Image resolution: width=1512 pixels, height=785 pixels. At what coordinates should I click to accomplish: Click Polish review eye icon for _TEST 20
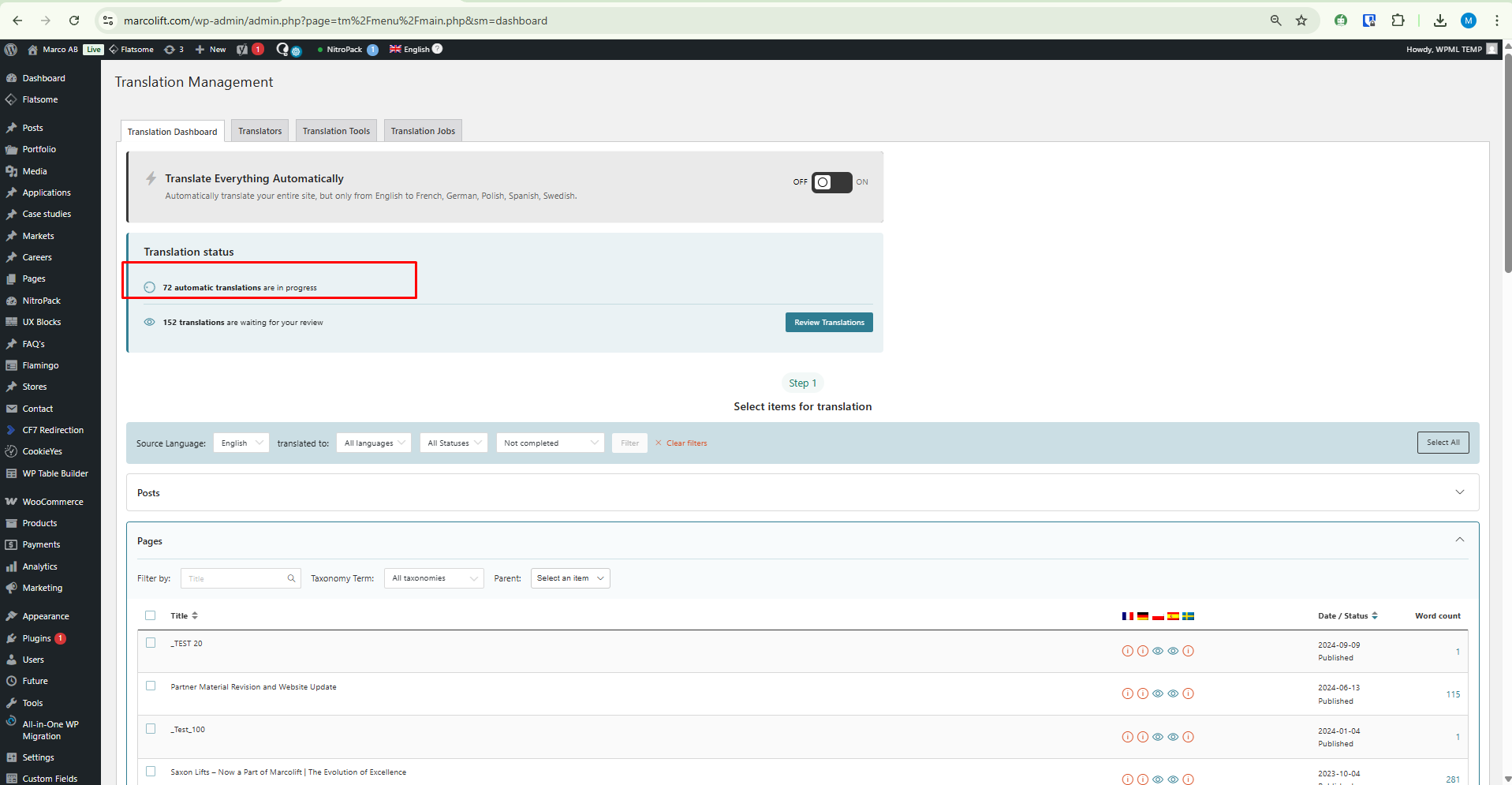point(1158,651)
